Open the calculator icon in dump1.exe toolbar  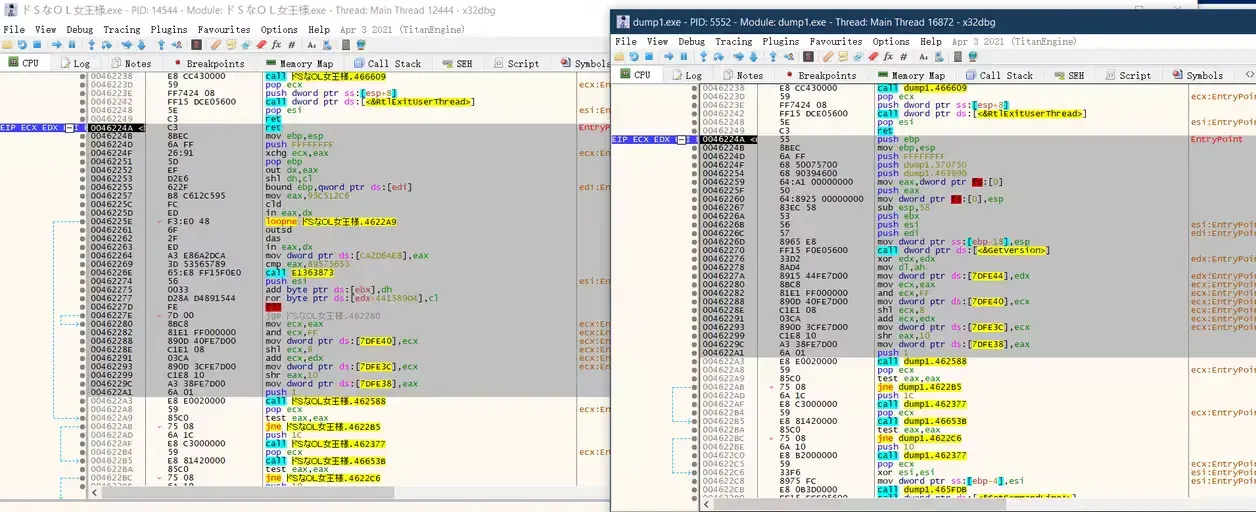[958, 56]
